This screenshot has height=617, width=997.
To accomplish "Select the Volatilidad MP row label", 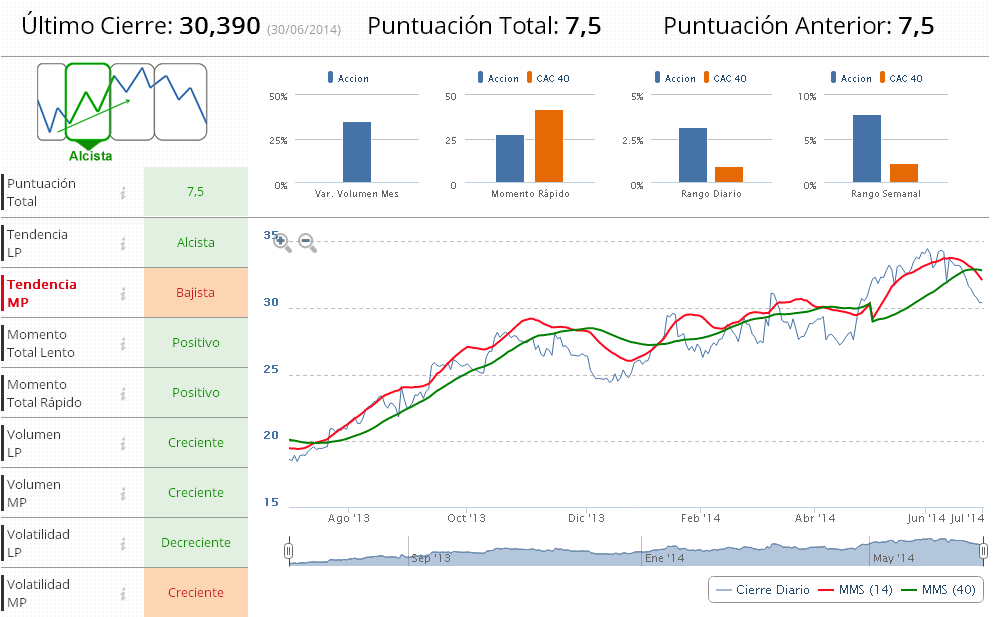I will pyautogui.click(x=38, y=593).
